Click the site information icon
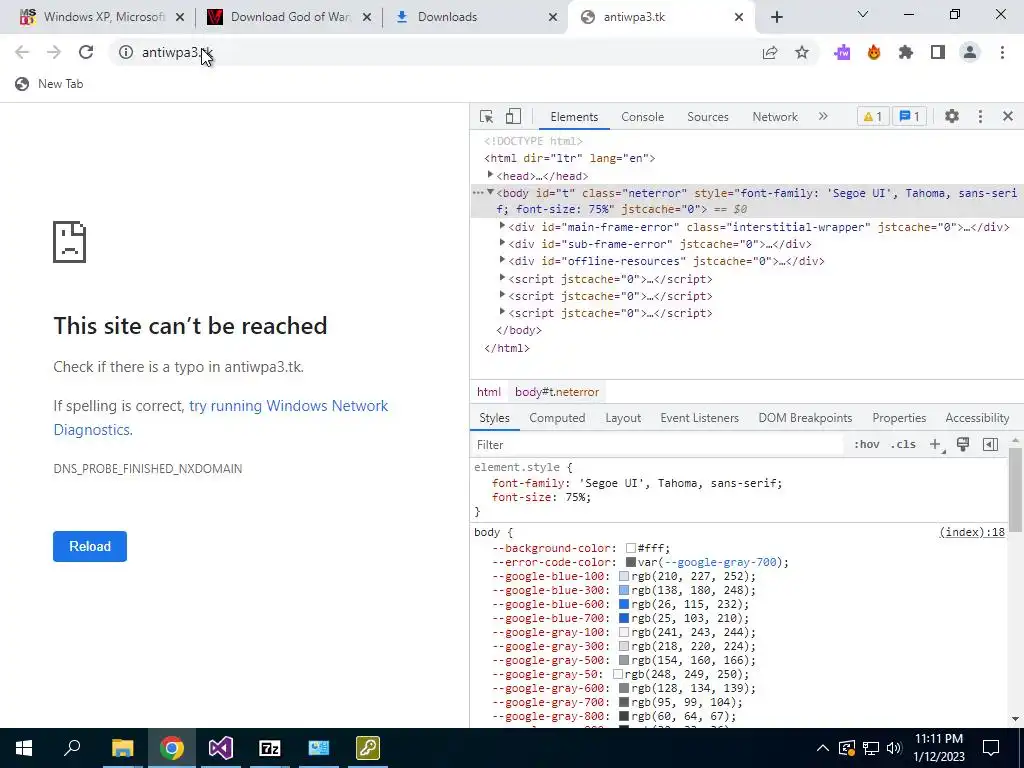Viewport: 1024px width, 768px height. [125, 52]
